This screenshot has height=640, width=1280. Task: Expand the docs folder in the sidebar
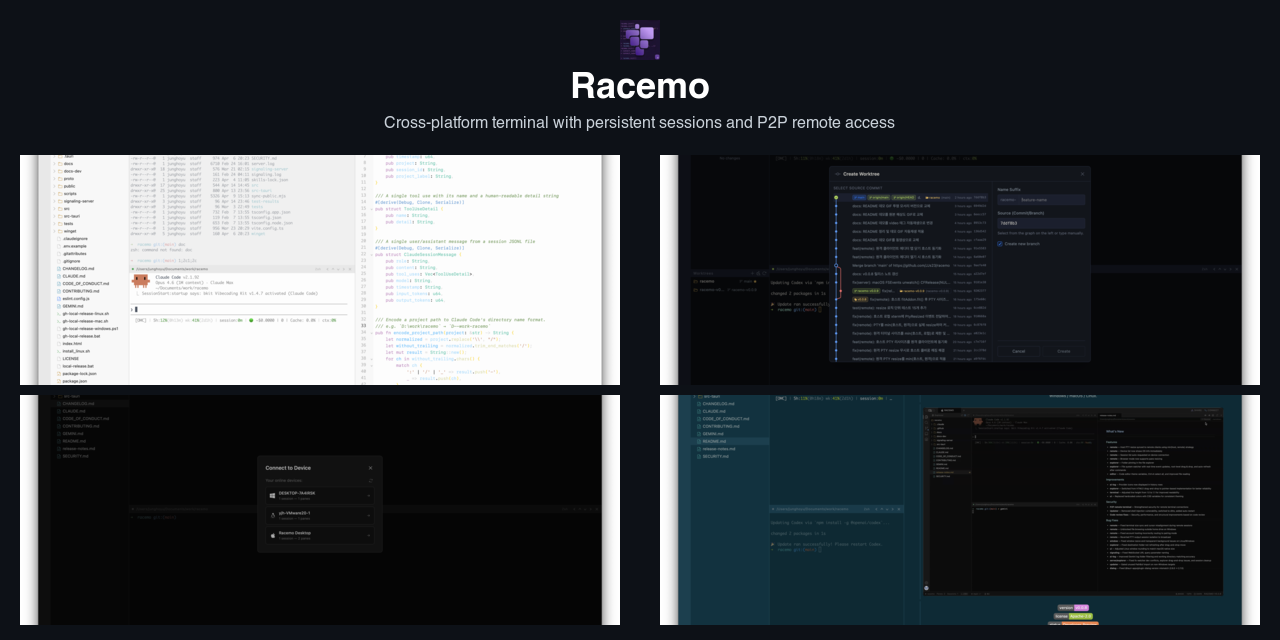click(x=68, y=164)
